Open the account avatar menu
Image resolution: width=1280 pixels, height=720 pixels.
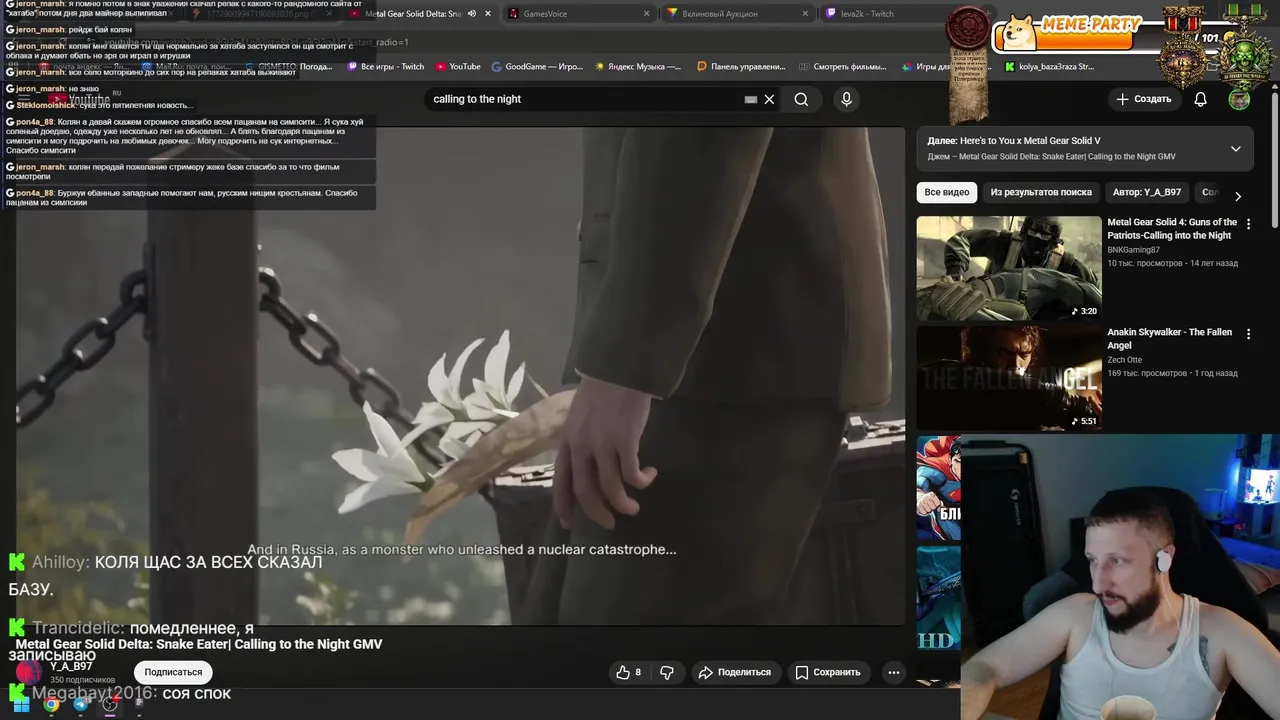point(1239,99)
